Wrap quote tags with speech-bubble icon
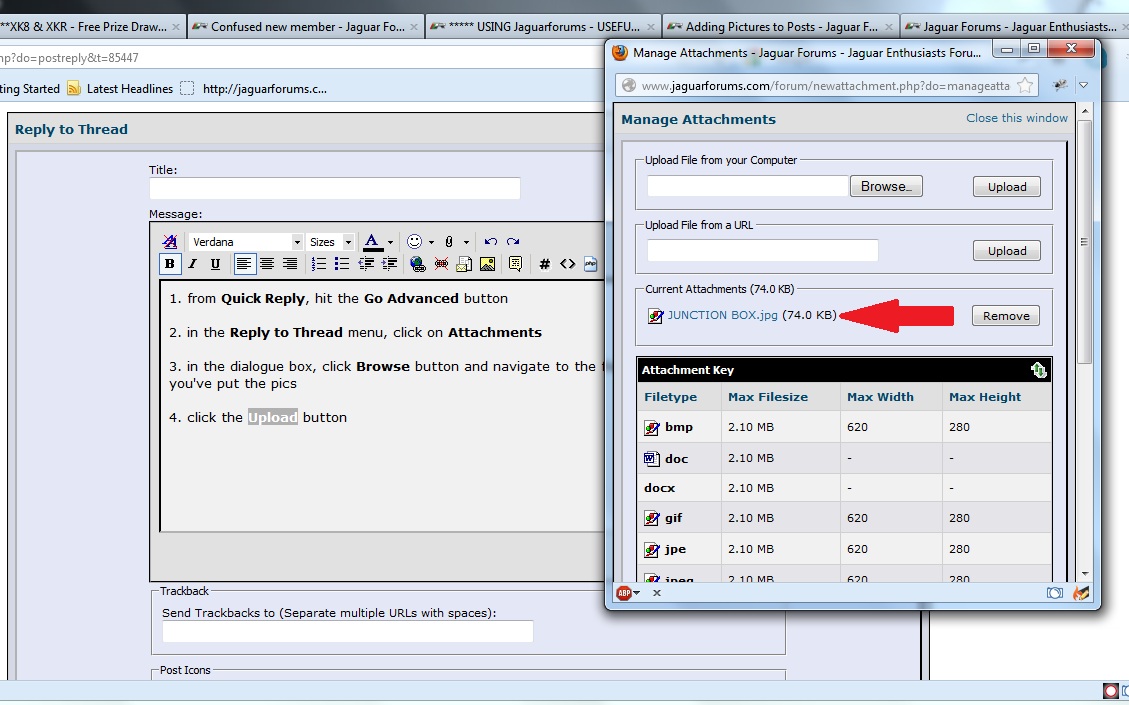 pos(515,264)
